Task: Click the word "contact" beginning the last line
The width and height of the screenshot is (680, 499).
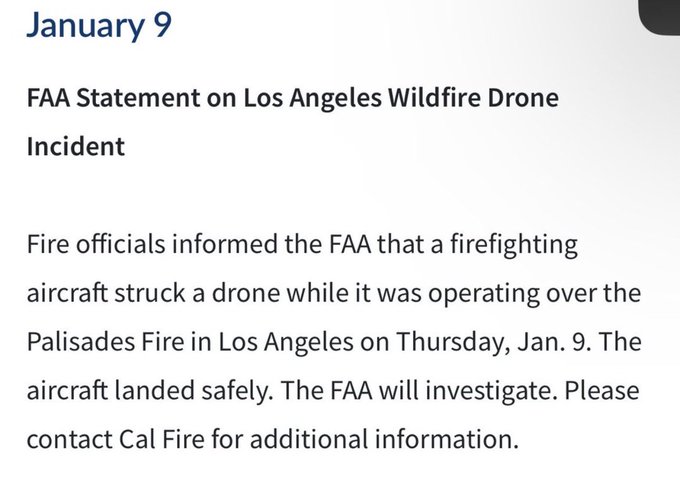Action: click(69, 439)
